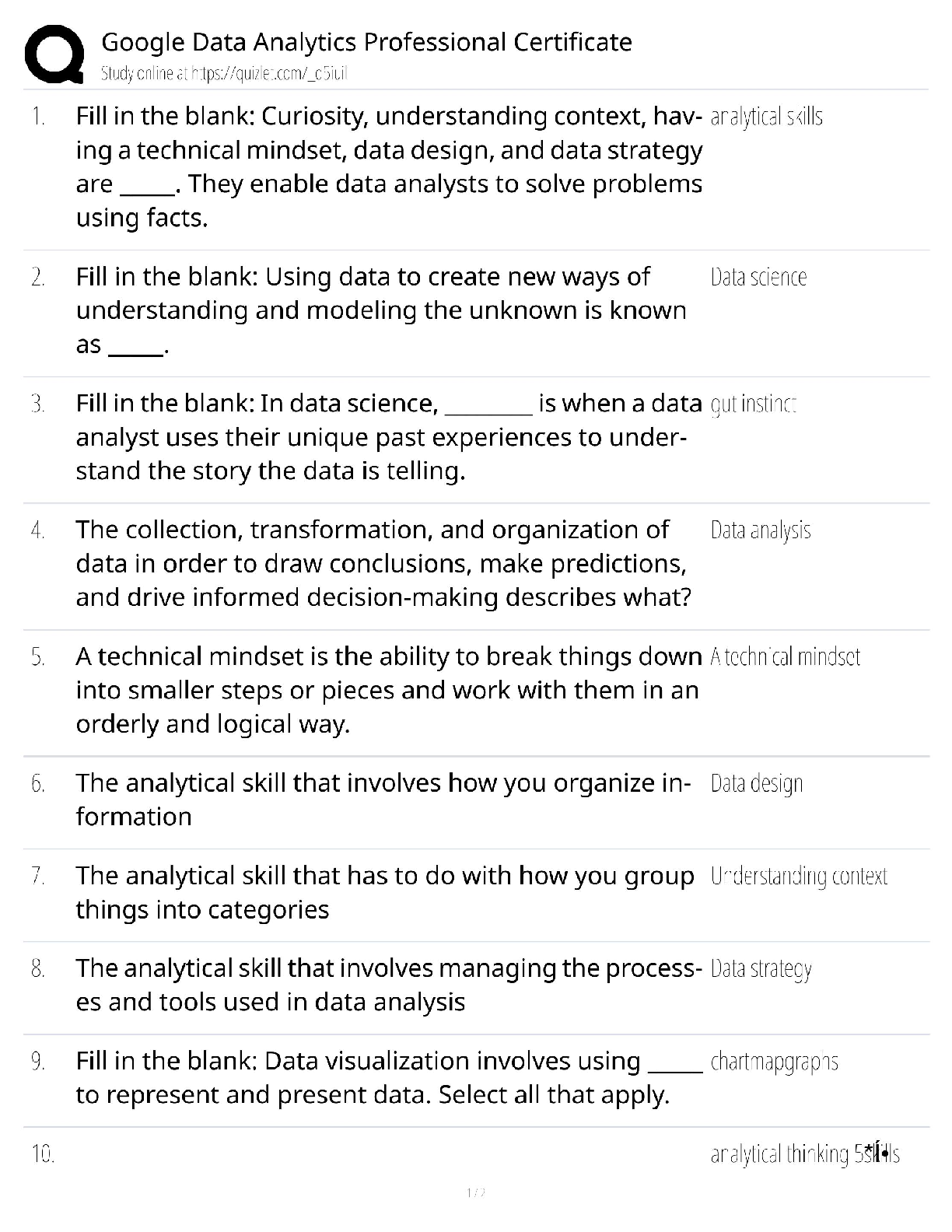
Task: Click question 4 about collection and transformation
Action: tap(383, 563)
